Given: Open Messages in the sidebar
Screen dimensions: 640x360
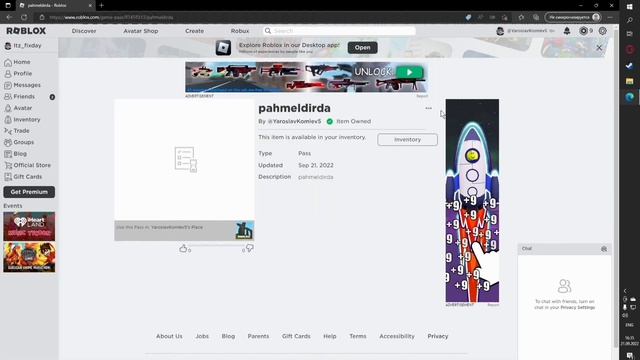Looking at the screenshot, I should (22, 85).
